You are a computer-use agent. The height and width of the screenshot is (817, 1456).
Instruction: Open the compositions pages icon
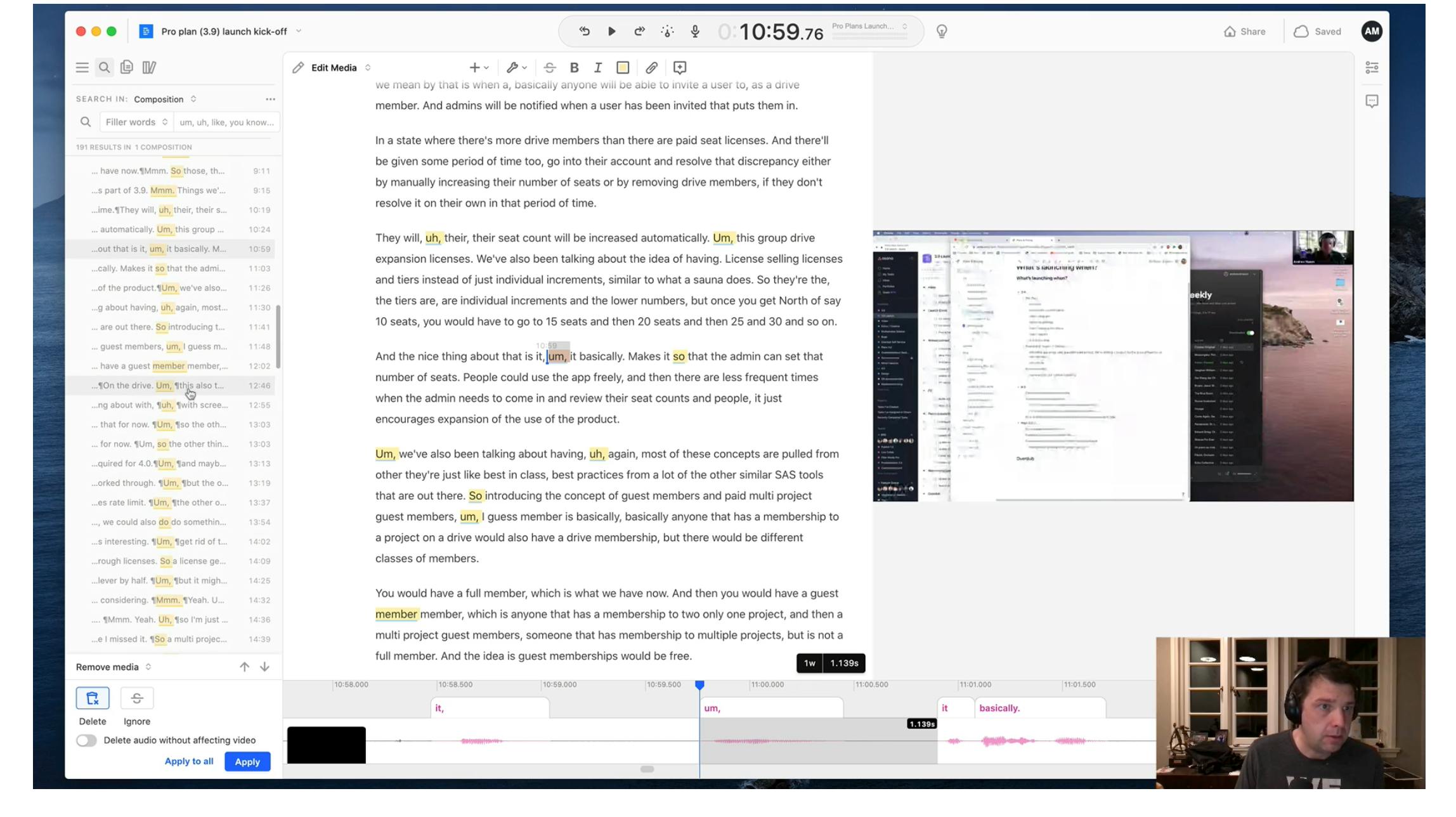click(x=127, y=67)
